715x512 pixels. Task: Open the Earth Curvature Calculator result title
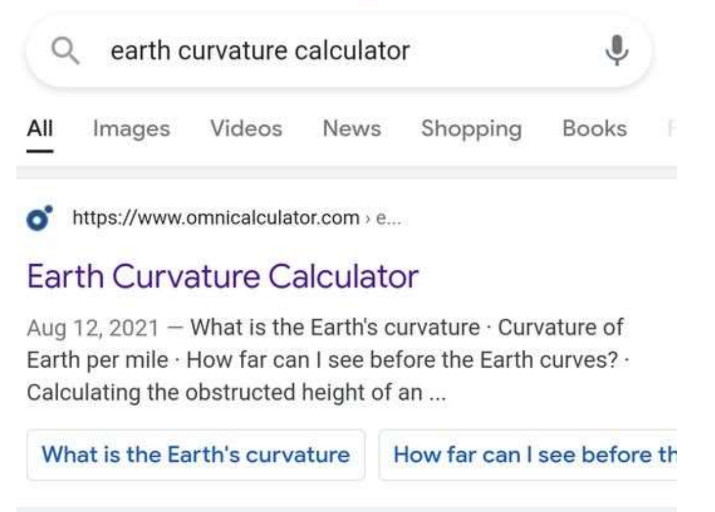(x=223, y=276)
